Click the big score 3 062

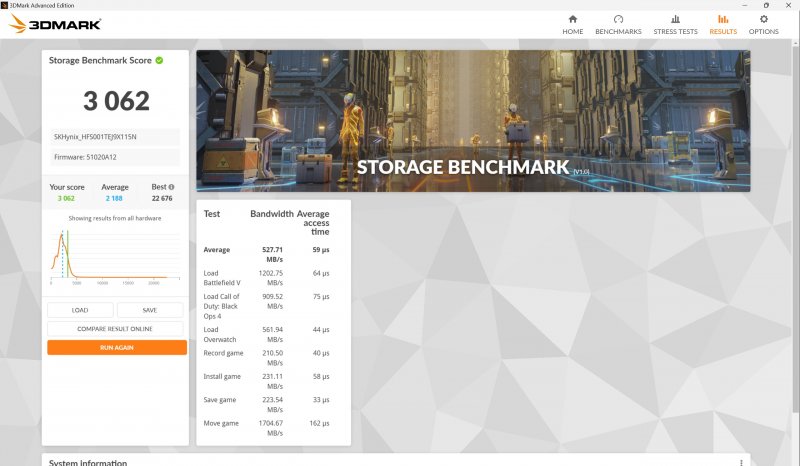(x=116, y=101)
